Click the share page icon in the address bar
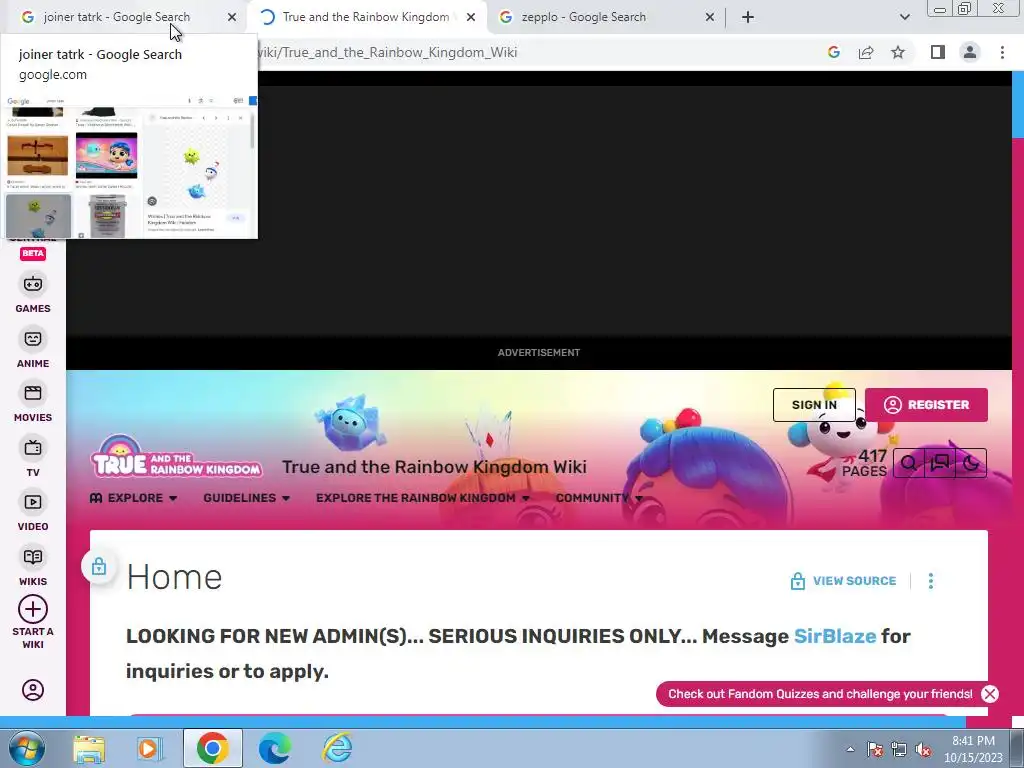This screenshot has width=1024, height=768. (866, 52)
